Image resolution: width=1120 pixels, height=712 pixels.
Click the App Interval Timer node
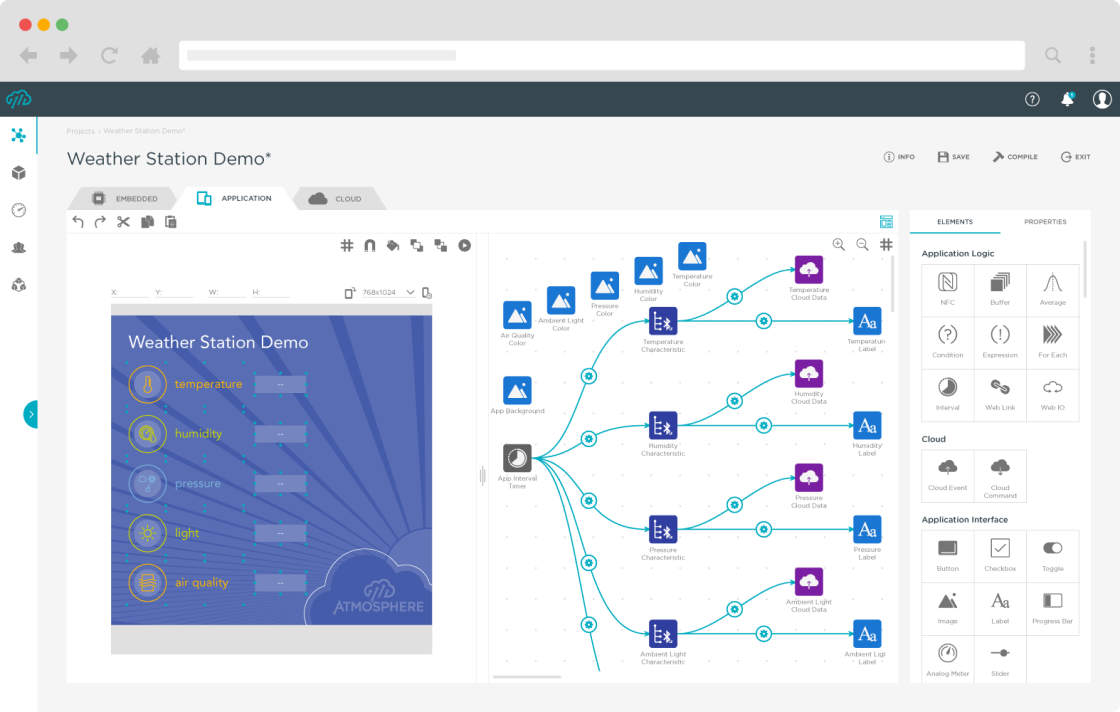517,458
